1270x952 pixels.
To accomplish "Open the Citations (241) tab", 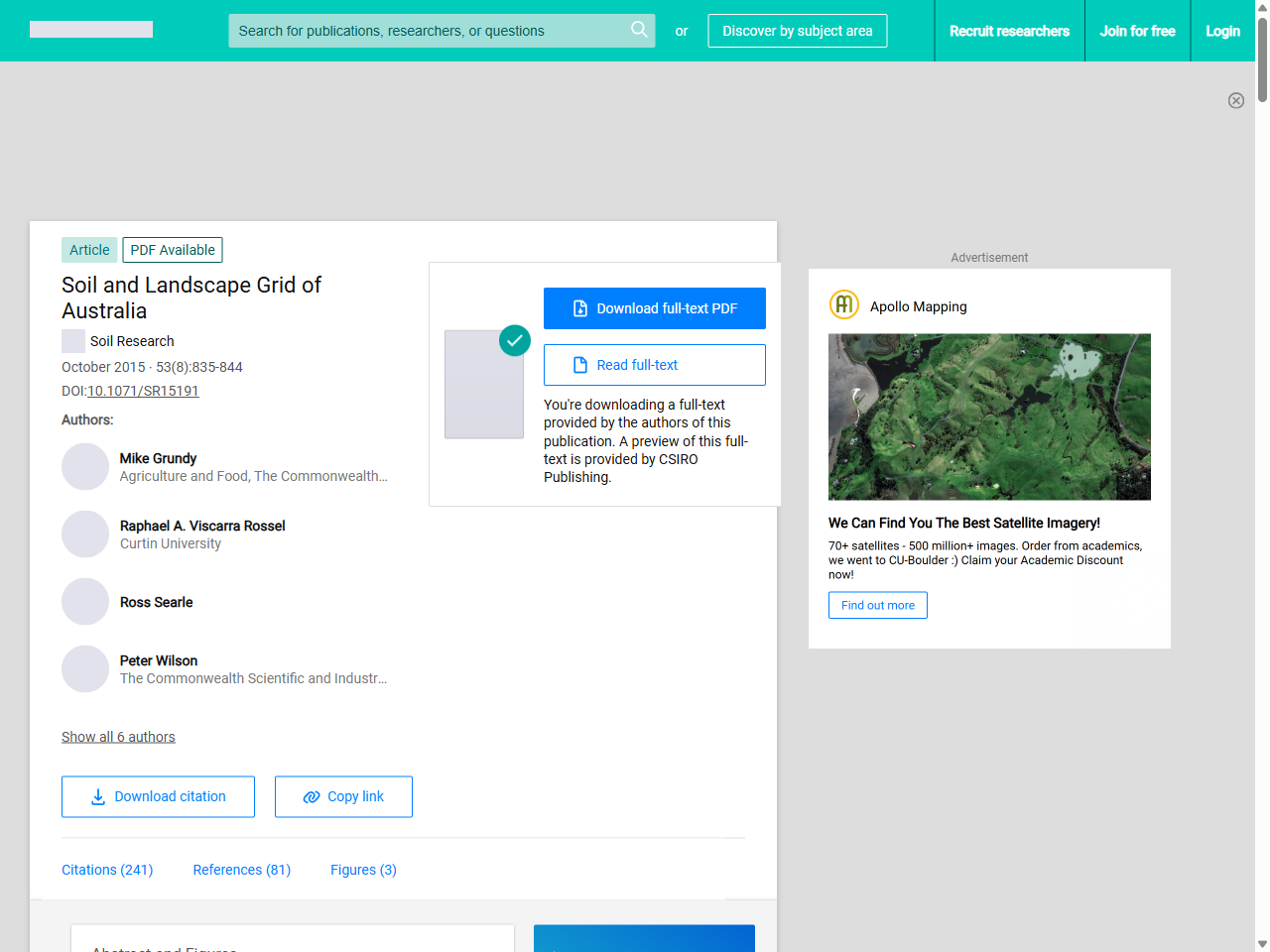I will pos(107,870).
